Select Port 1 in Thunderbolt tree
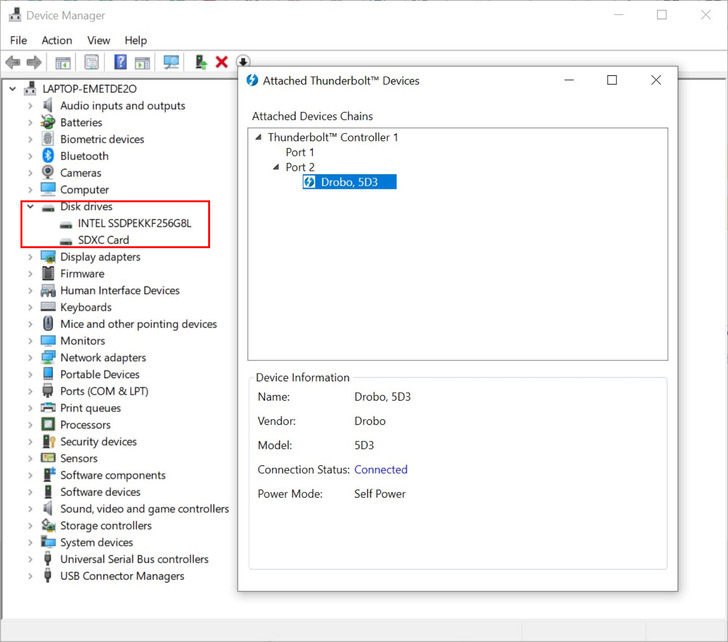The image size is (728, 642). pyautogui.click(x=300, y=152)
